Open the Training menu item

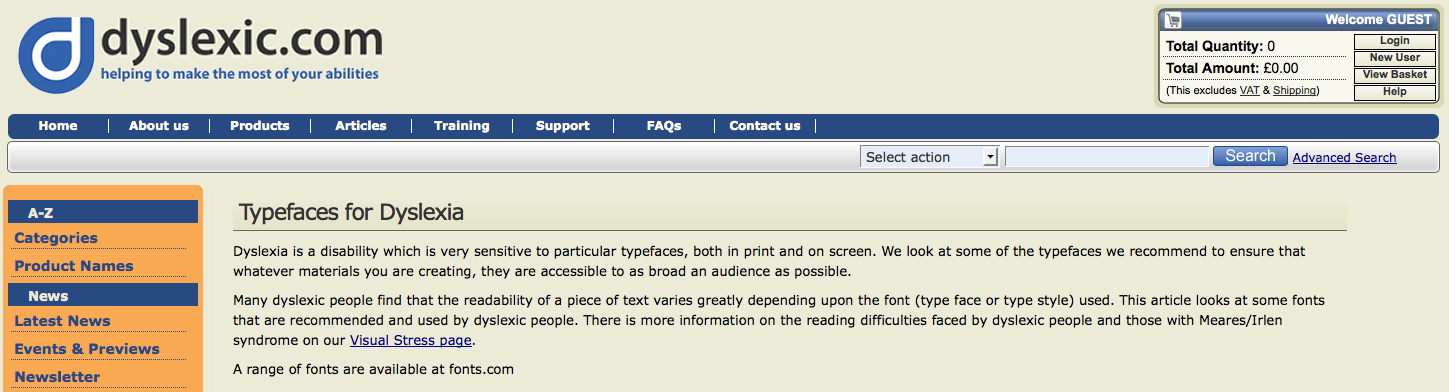461,126
